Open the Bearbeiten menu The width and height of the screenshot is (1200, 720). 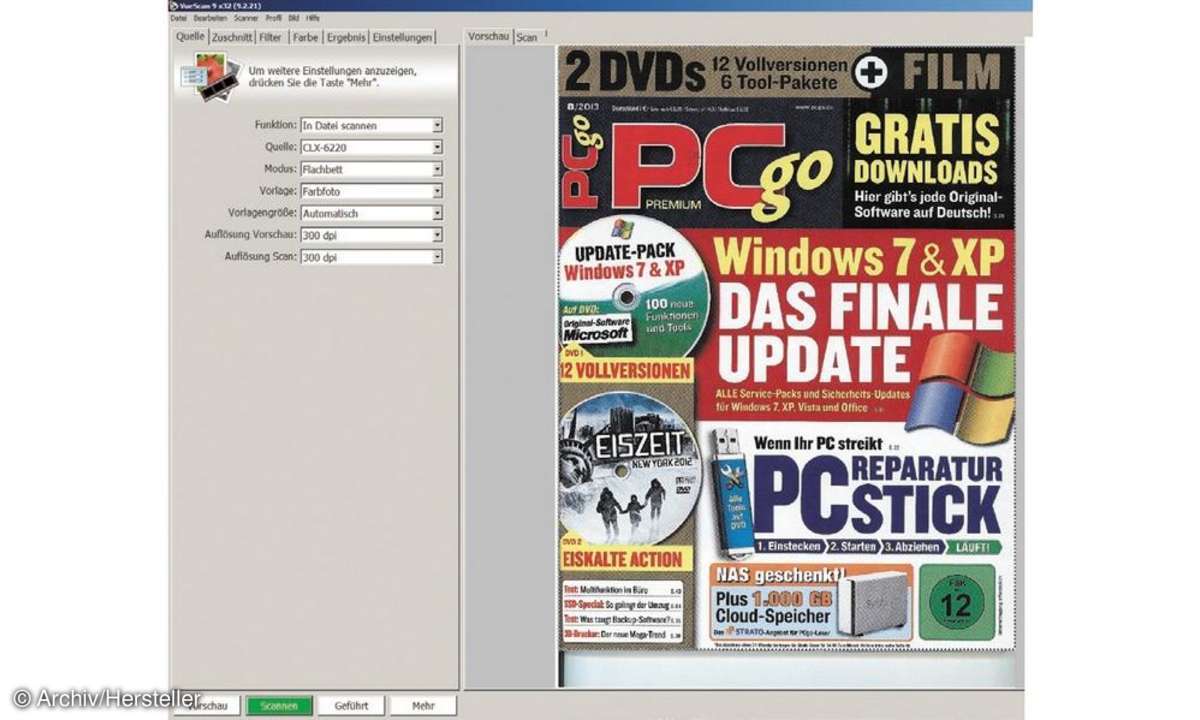[x=209, y=18]
